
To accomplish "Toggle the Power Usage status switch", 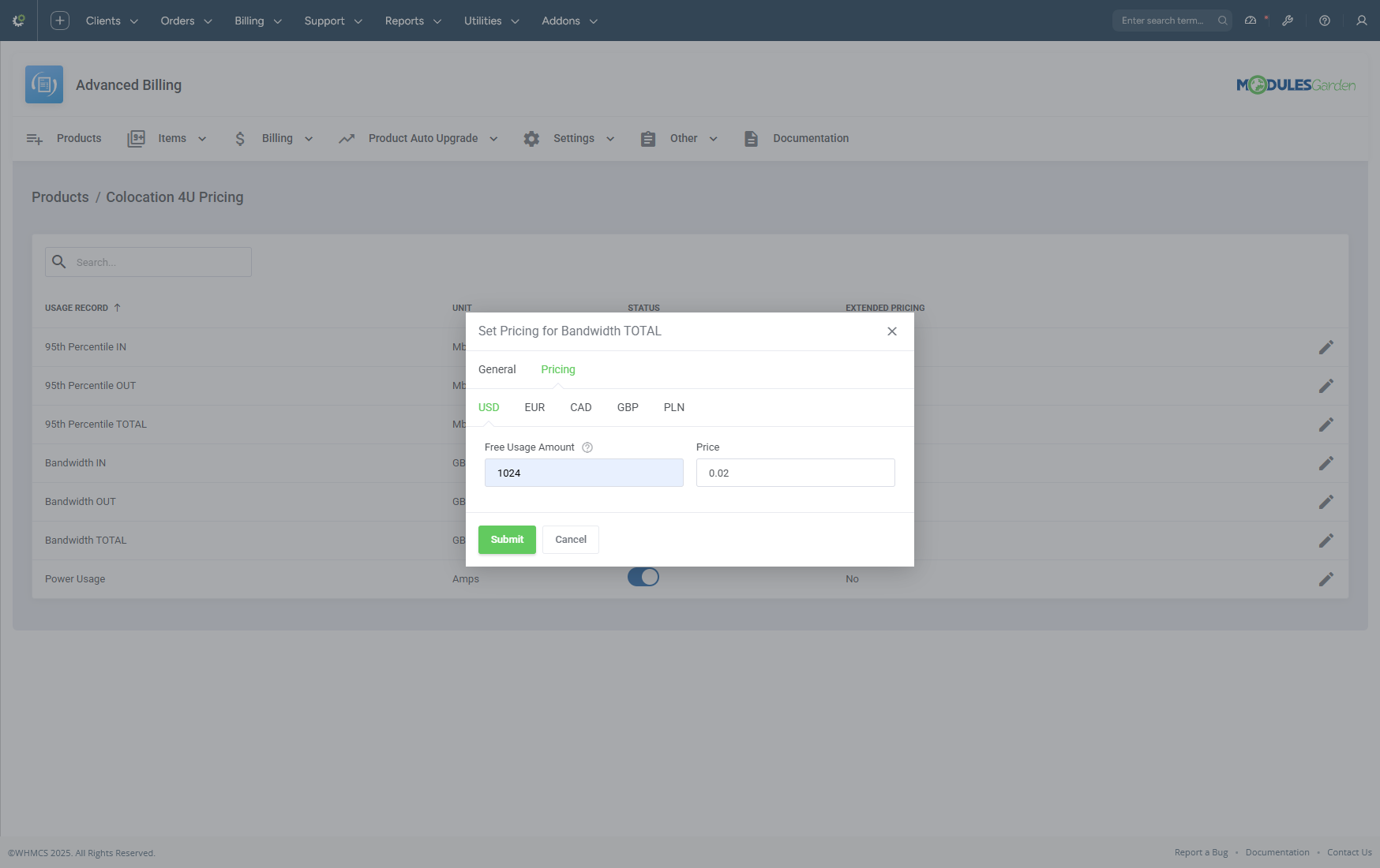I will (643, 577).
